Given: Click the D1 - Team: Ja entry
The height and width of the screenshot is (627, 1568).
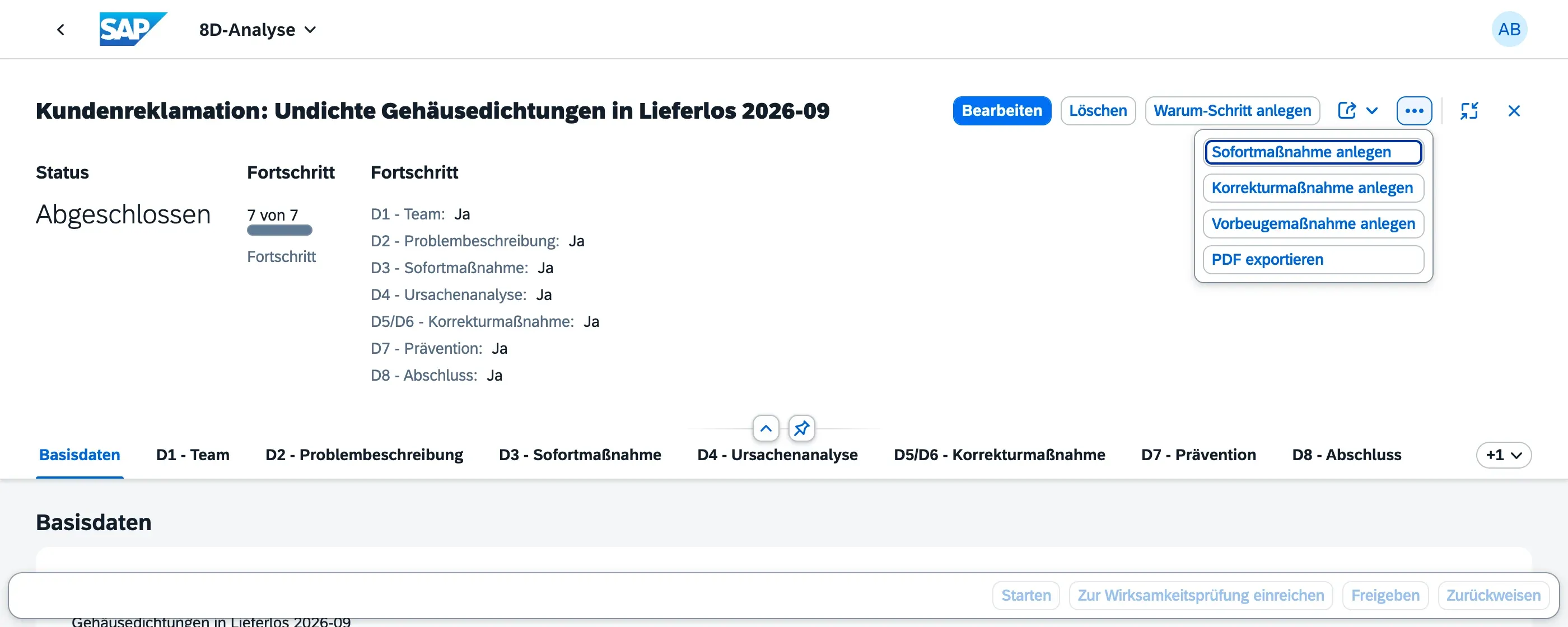Looking at the screenshot, I should click(x=420, y=214).
